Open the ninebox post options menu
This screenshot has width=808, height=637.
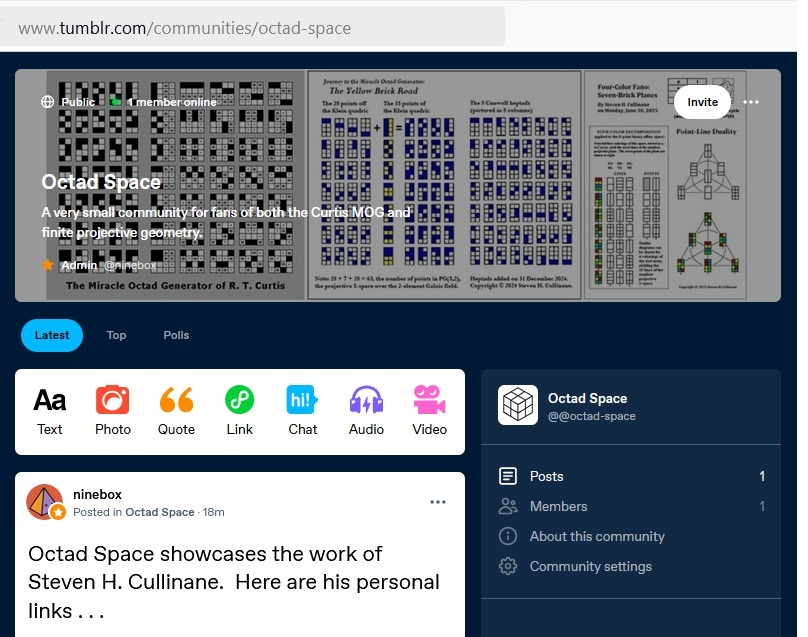[438, 502]
